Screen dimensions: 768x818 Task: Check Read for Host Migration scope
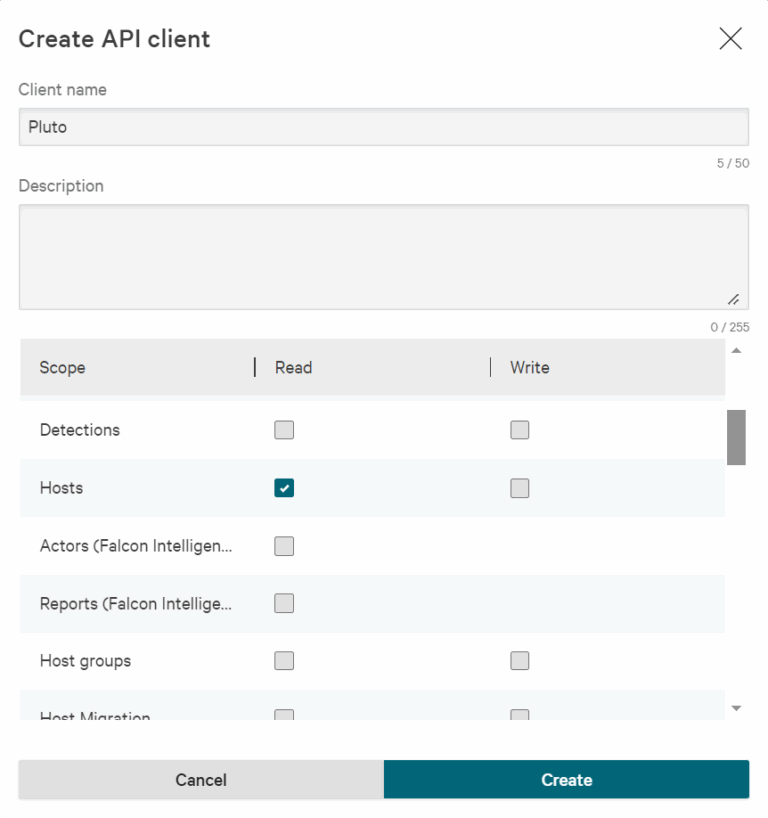tap(284, 714)
